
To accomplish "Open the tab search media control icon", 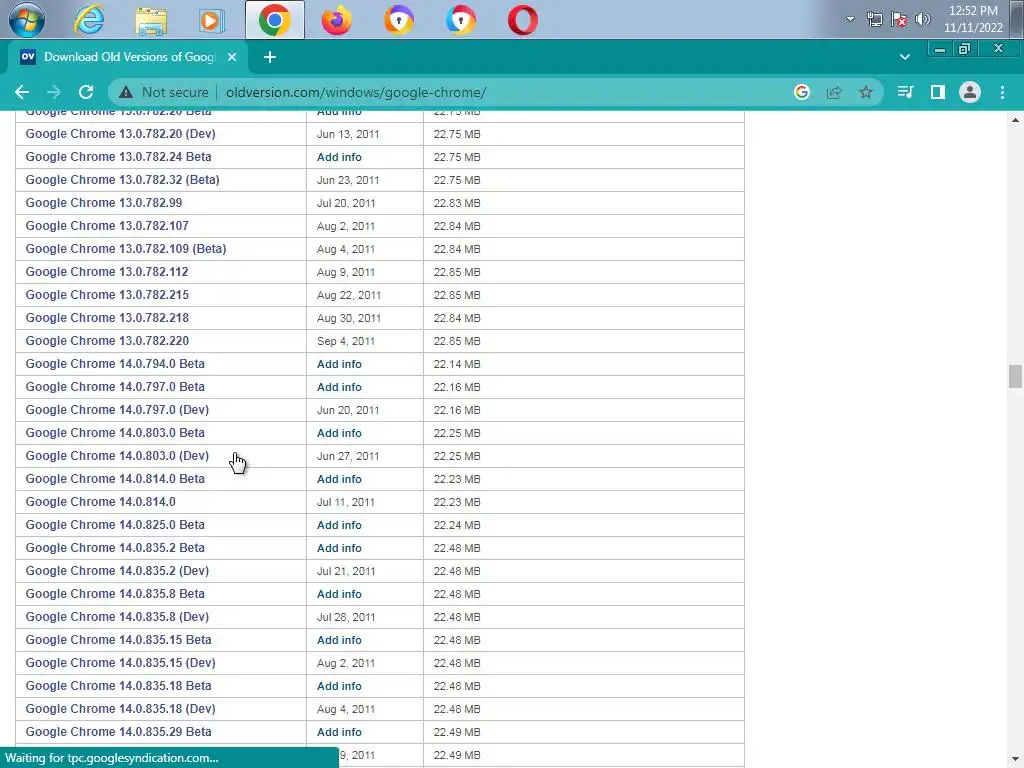I will [x=905, y=92].
